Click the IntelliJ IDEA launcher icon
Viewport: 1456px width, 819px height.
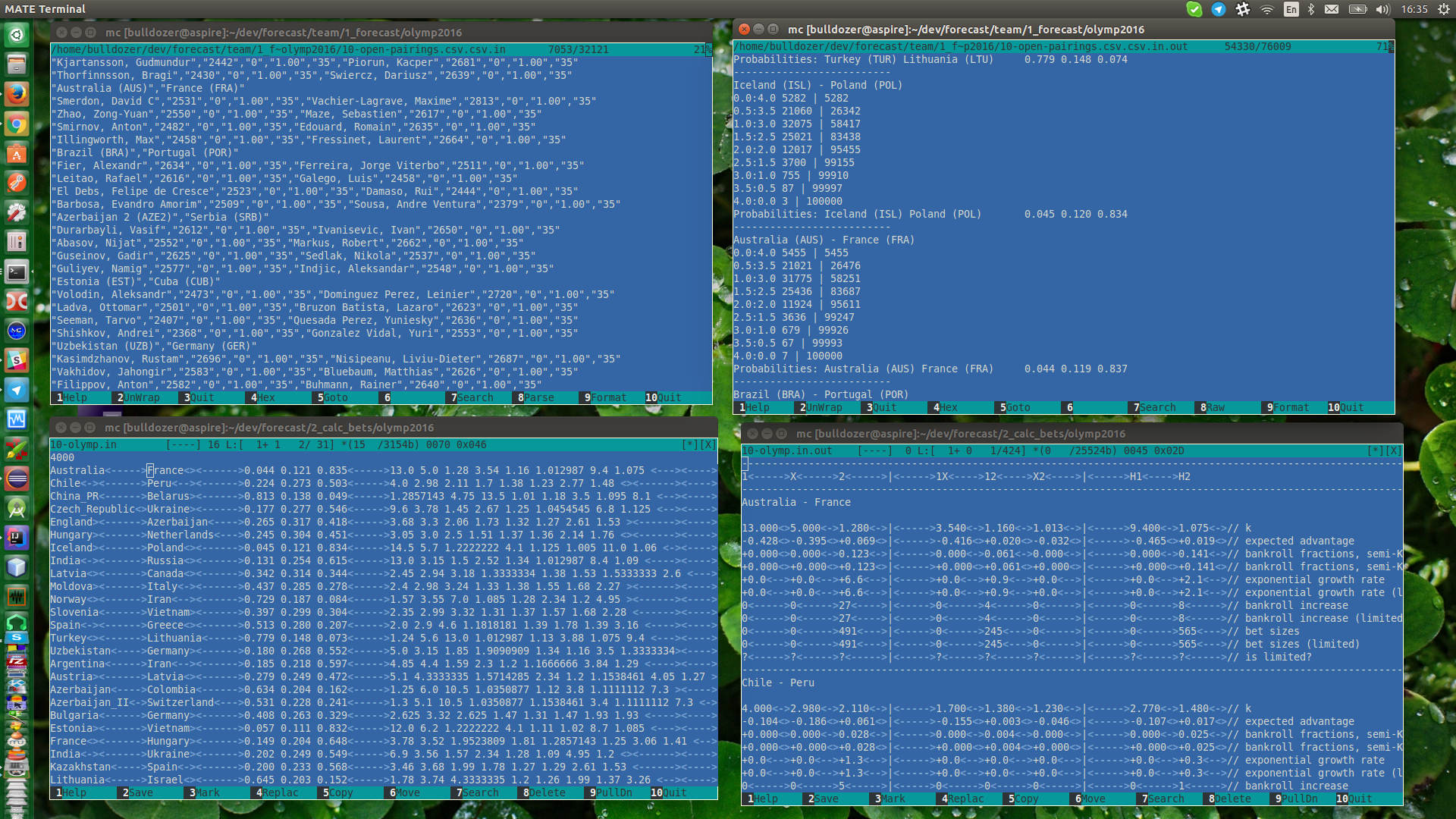[x=17, y=538]
